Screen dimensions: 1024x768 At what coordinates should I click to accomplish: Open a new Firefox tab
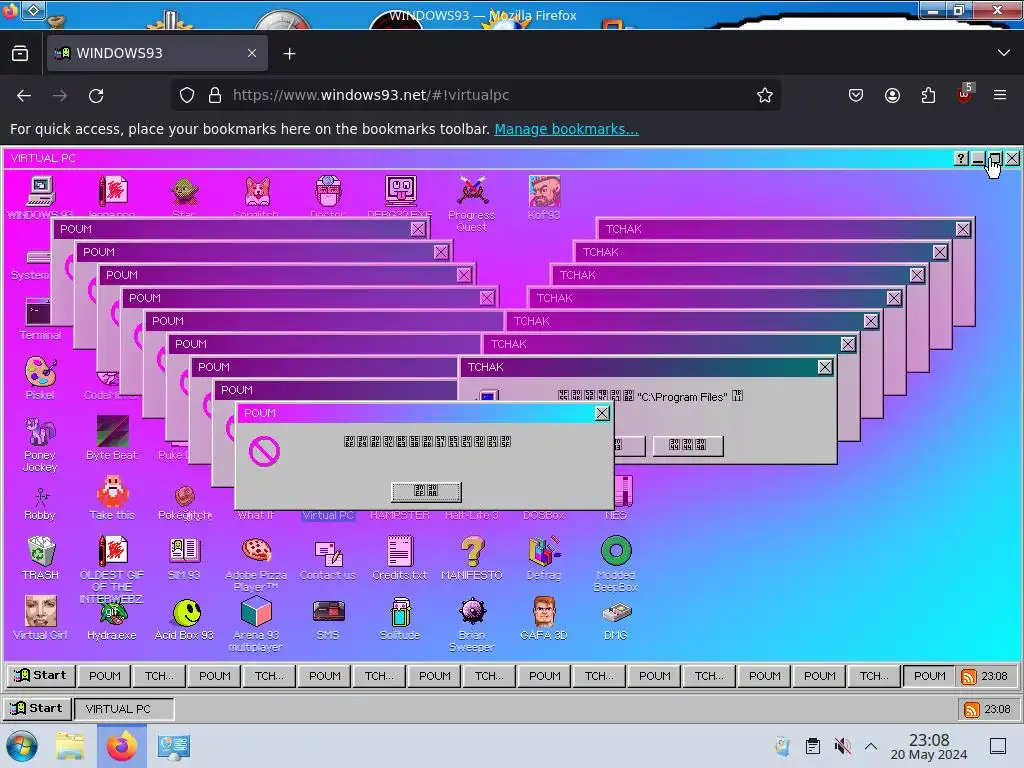pos(289,54)
